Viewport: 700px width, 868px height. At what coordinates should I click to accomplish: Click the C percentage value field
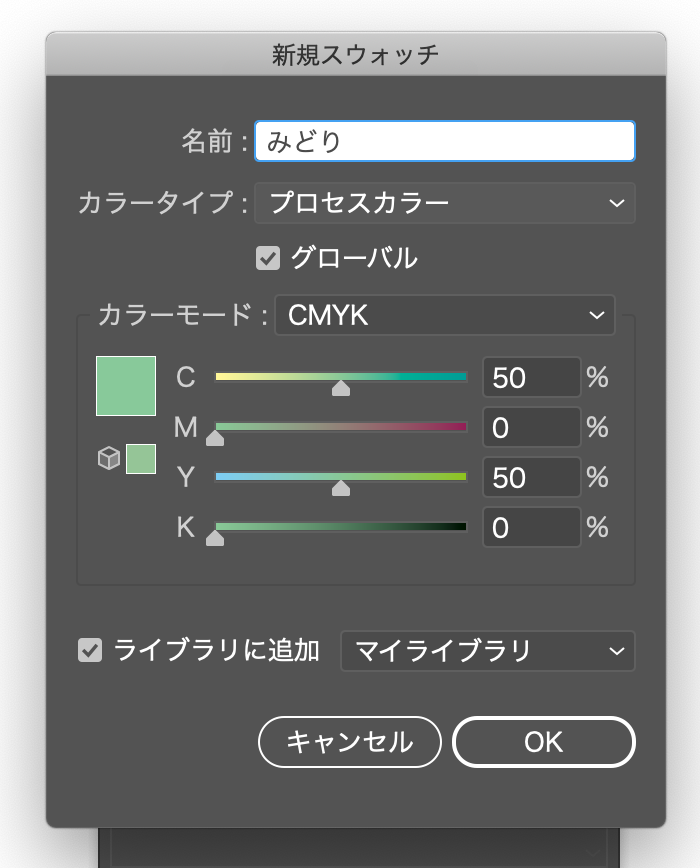click(x=531, y=377)
